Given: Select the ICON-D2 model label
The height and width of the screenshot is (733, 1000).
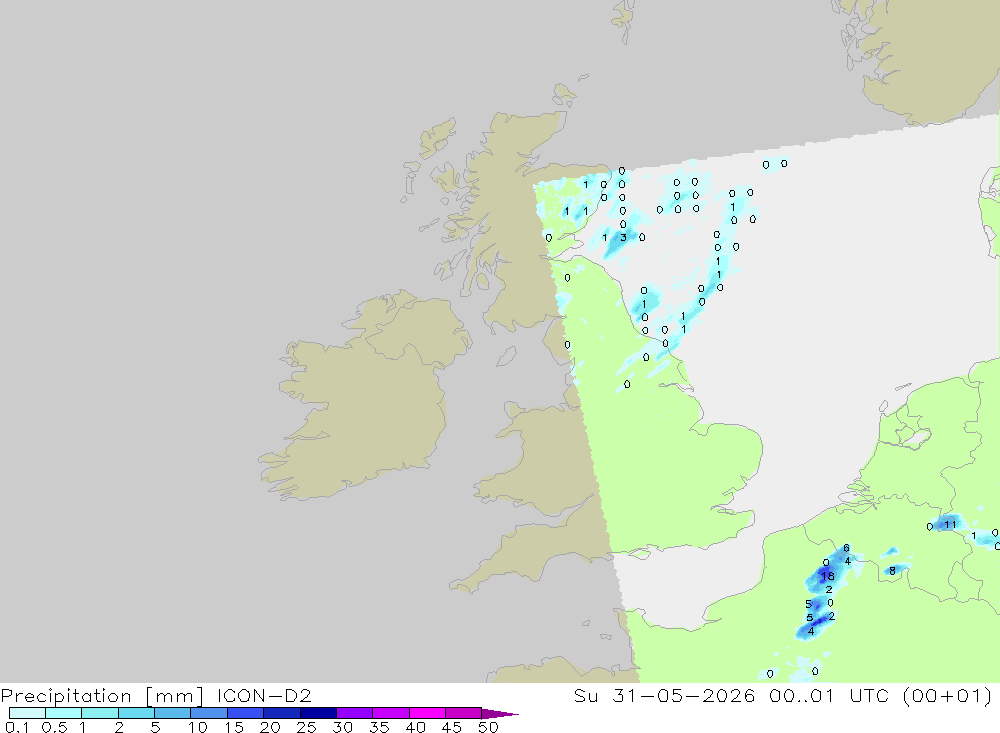Looking at the screenshot, I should click(264, 695).
